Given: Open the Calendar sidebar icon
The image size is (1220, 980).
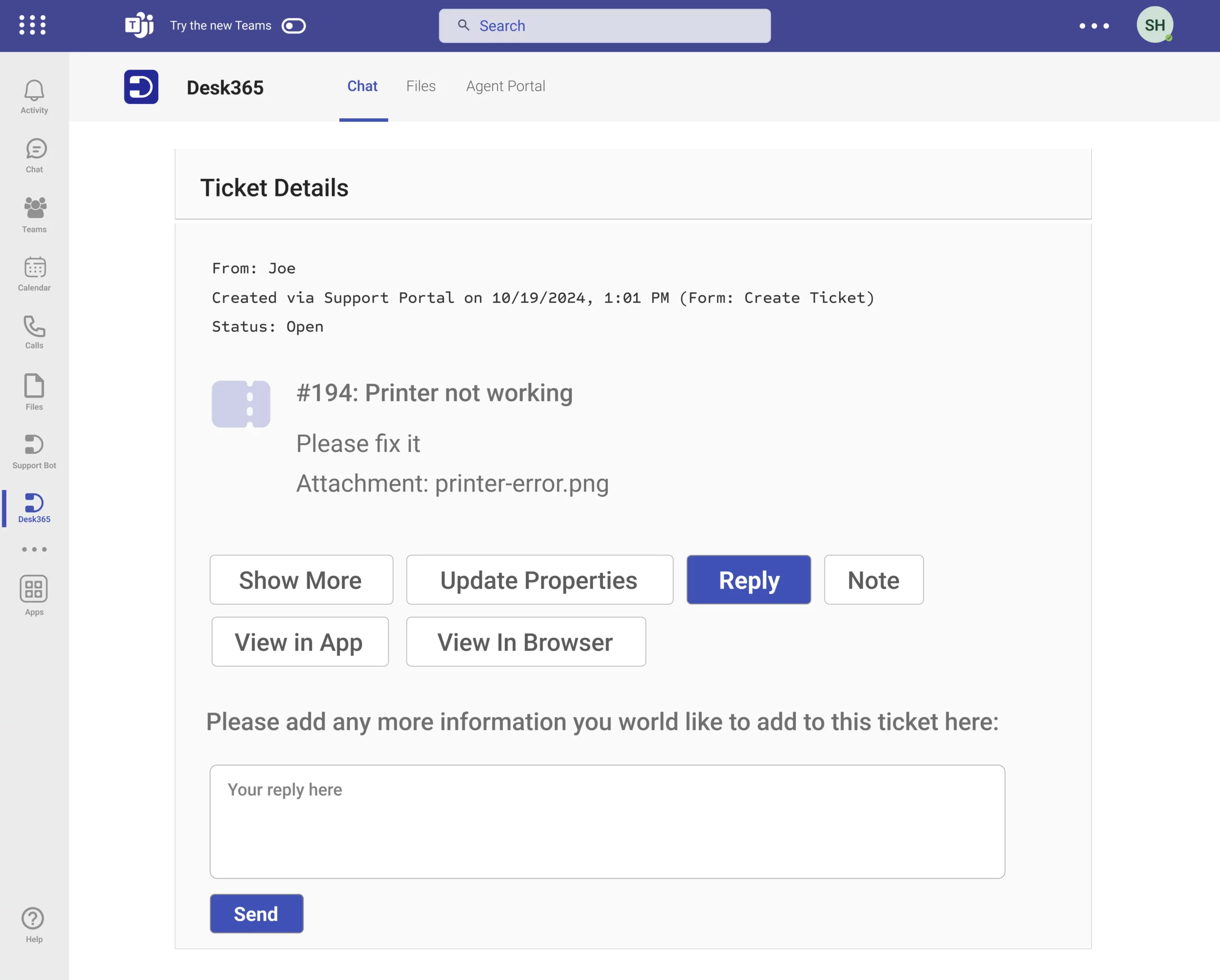Looking at the screenshot, I should point(34,273).
